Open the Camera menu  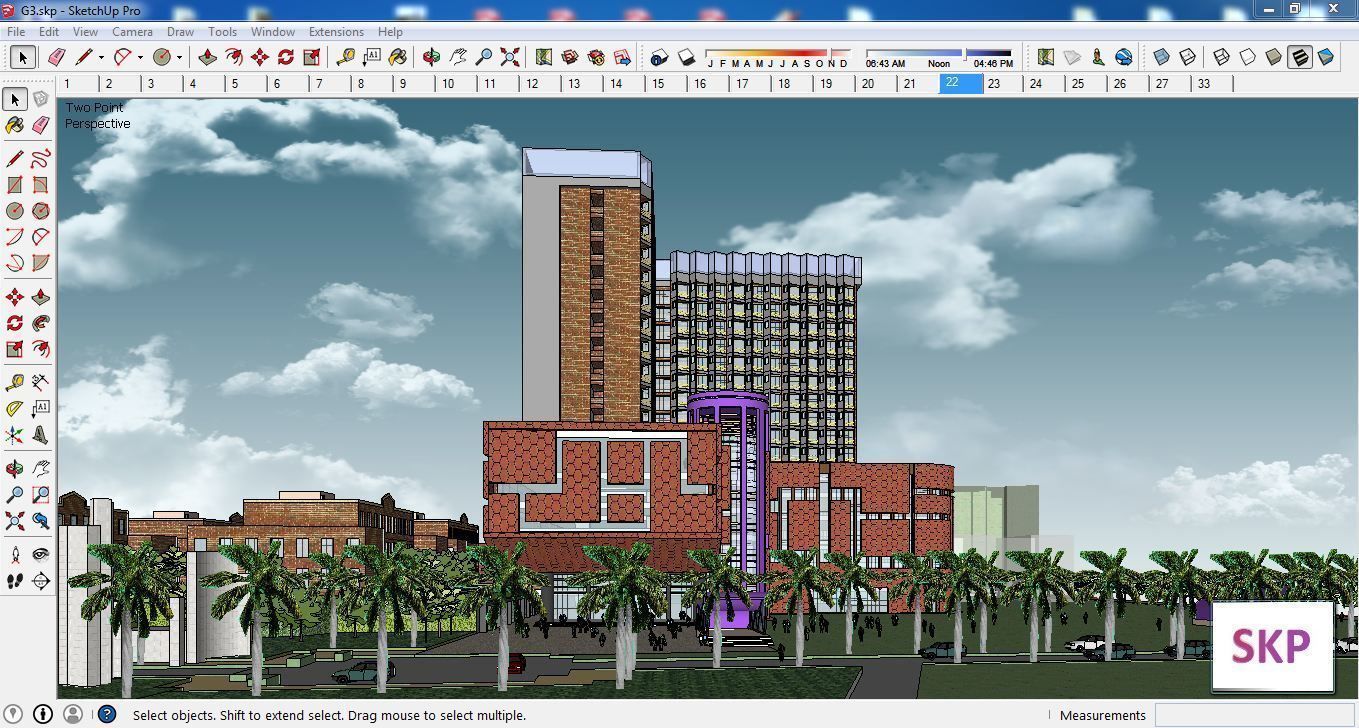point(131,31)
